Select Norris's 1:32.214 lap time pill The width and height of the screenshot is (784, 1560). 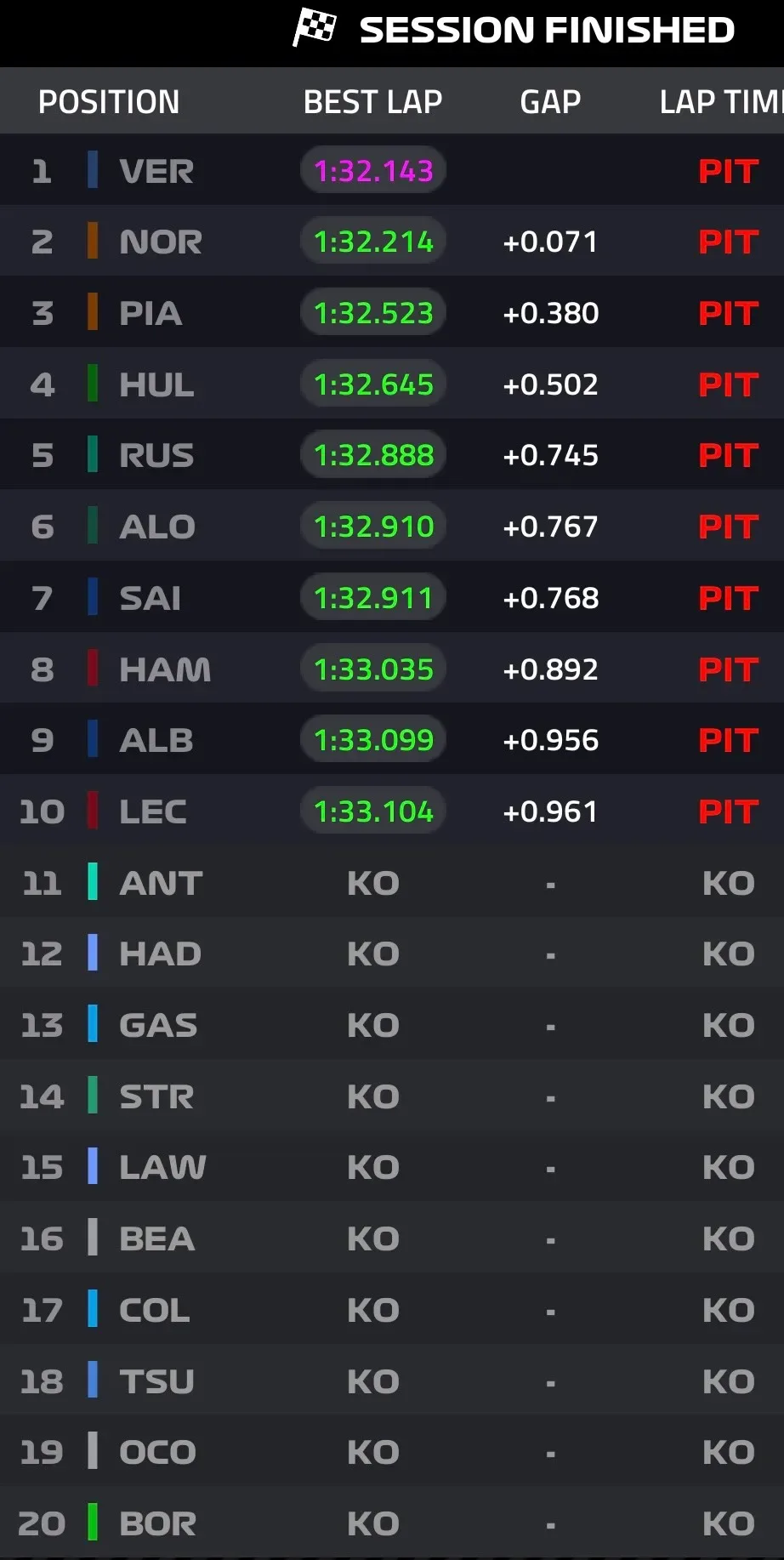click(373, 242)
